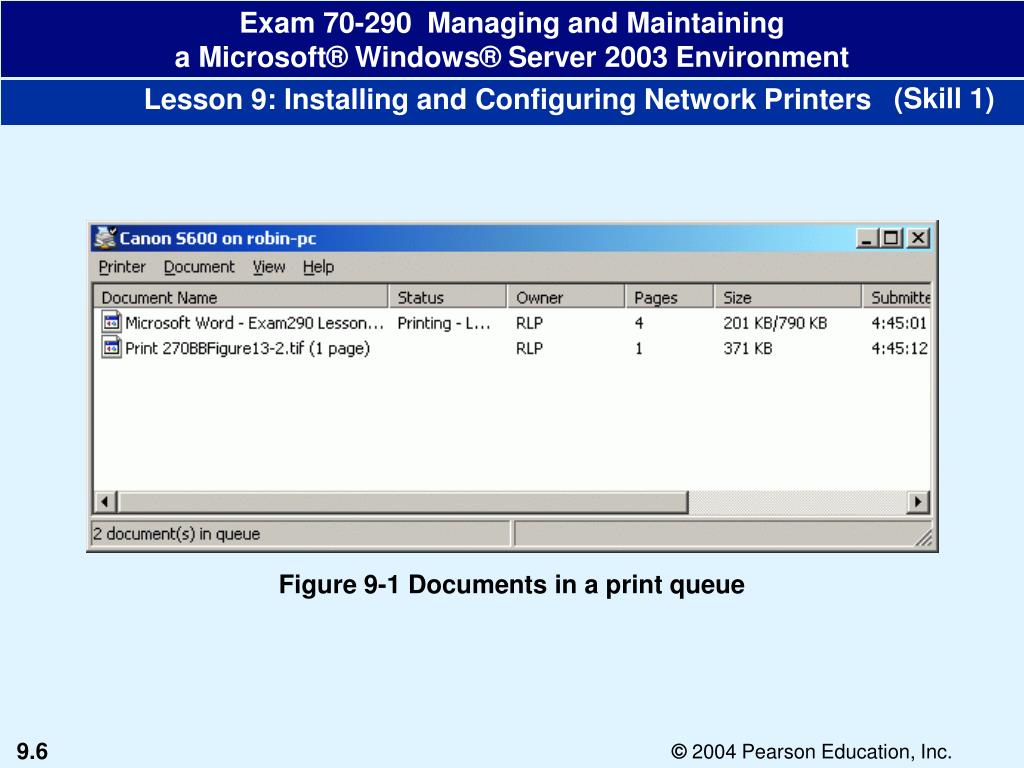This screenshot has height=768, width=1024.
Task: Sort by Document Name column header
Action: click(241, 297)
